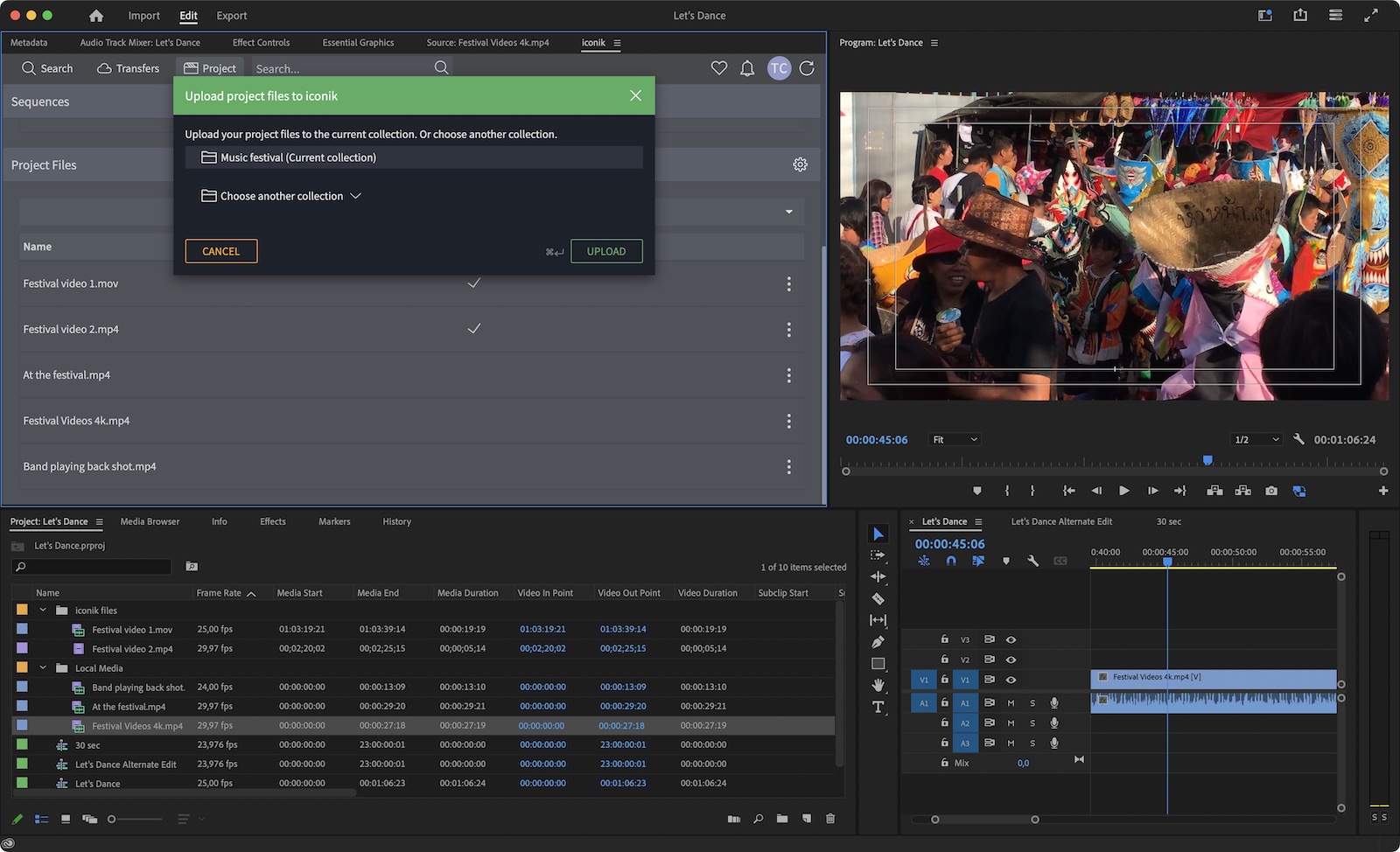Toggle snap in timeline
The width and height of the screenshot is (1400, 852).
(x=951, y=561)
